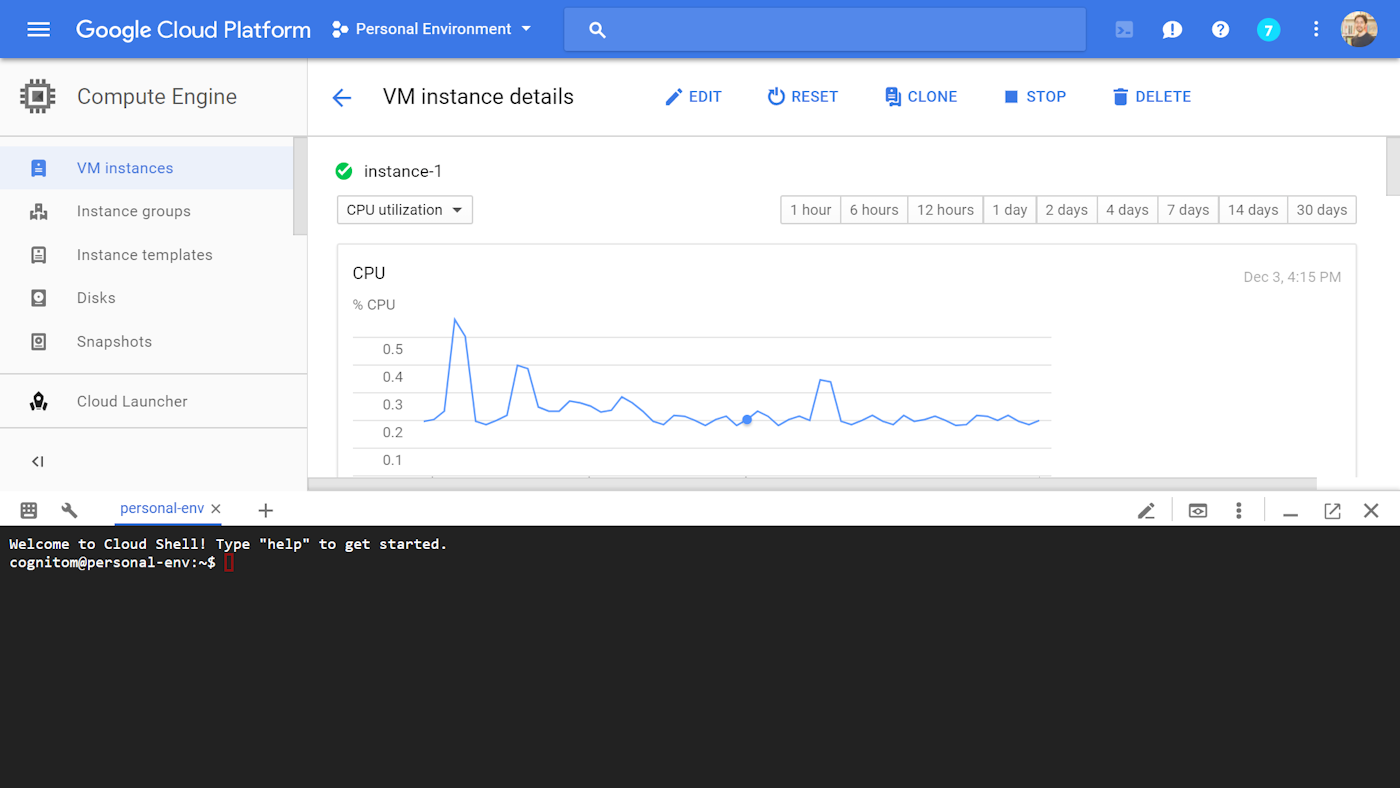Open the user account avatar
This screenshot has height=788, width=1400.
coord(1359,29)
